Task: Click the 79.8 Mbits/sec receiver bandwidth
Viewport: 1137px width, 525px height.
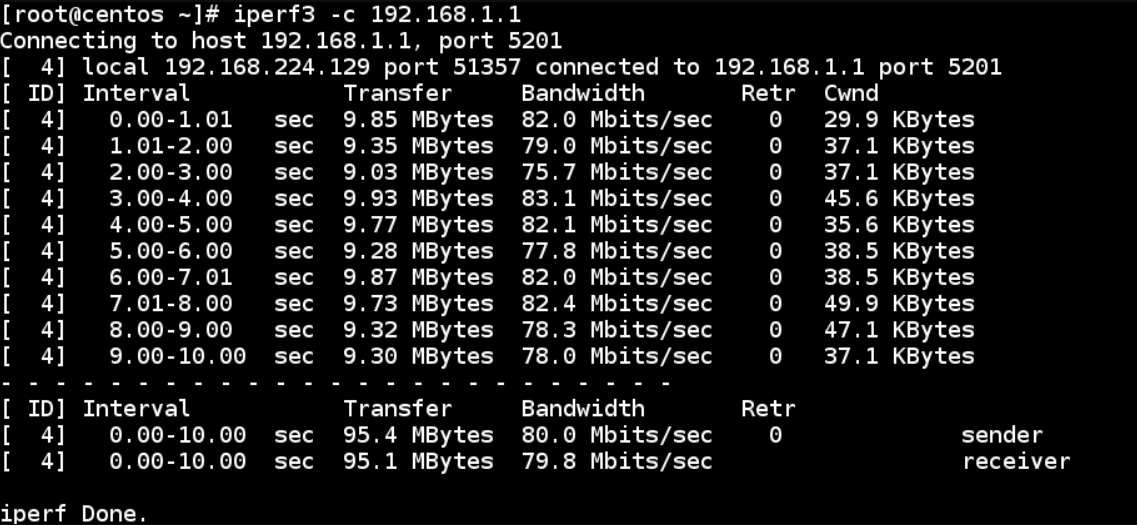Action: point(616,461)
